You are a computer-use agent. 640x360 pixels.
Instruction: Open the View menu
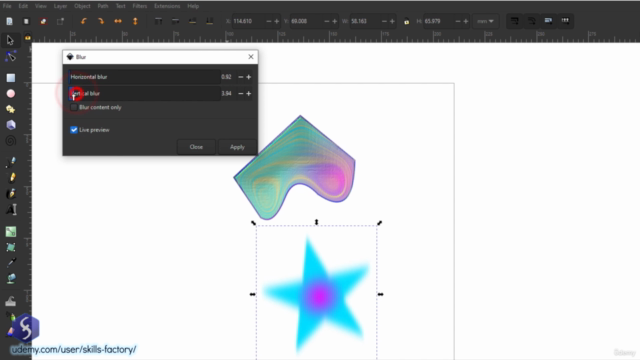41,6
